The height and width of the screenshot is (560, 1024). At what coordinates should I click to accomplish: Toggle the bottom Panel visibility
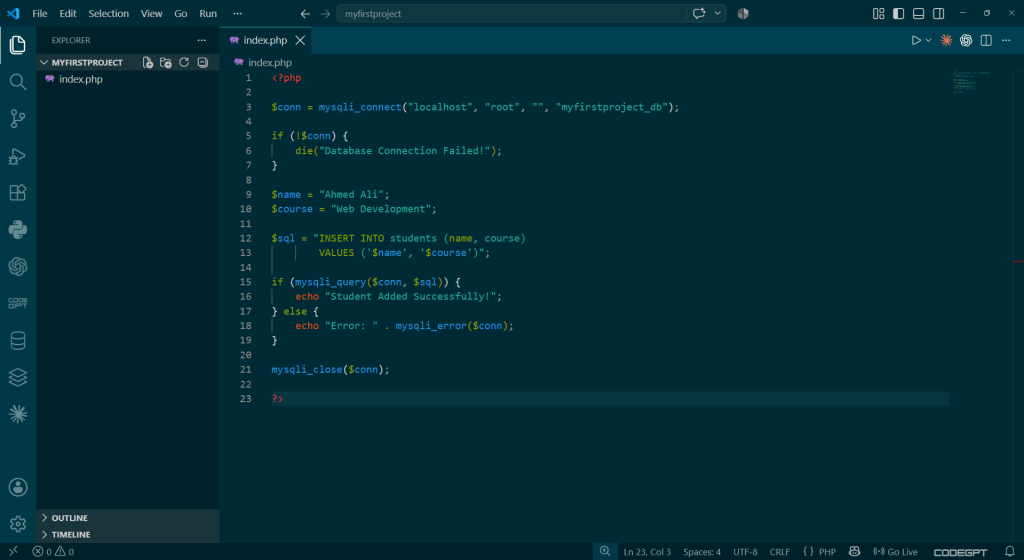918,14
